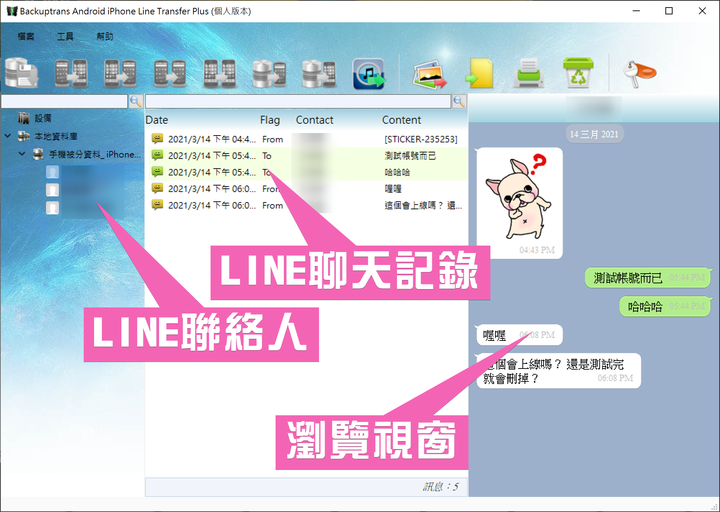Click the 測試帳號而已 content cell in list

click(410, 156)
